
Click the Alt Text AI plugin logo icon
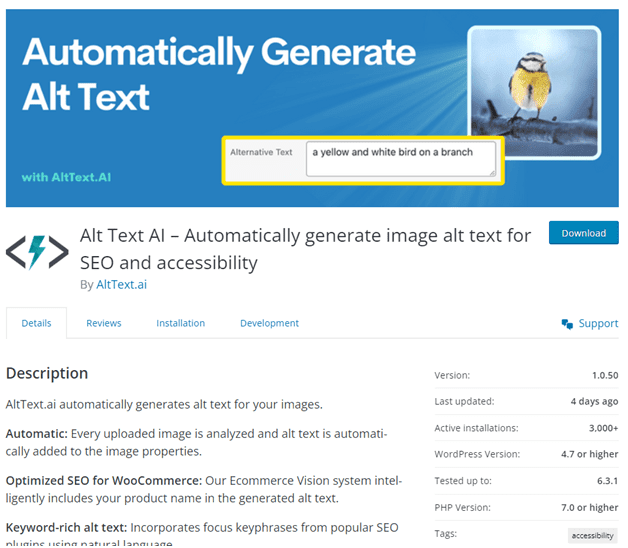click(37, 252)
